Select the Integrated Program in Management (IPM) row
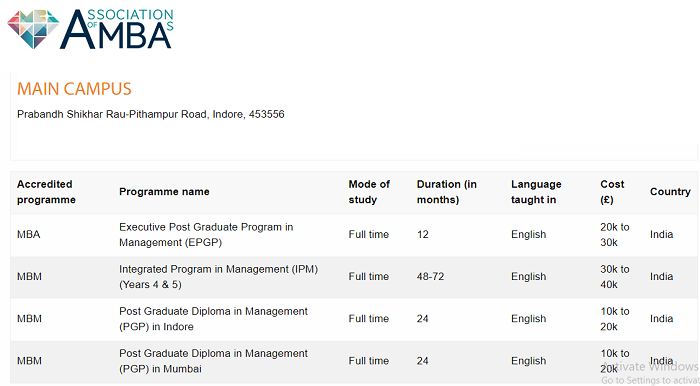 [354, 277]
